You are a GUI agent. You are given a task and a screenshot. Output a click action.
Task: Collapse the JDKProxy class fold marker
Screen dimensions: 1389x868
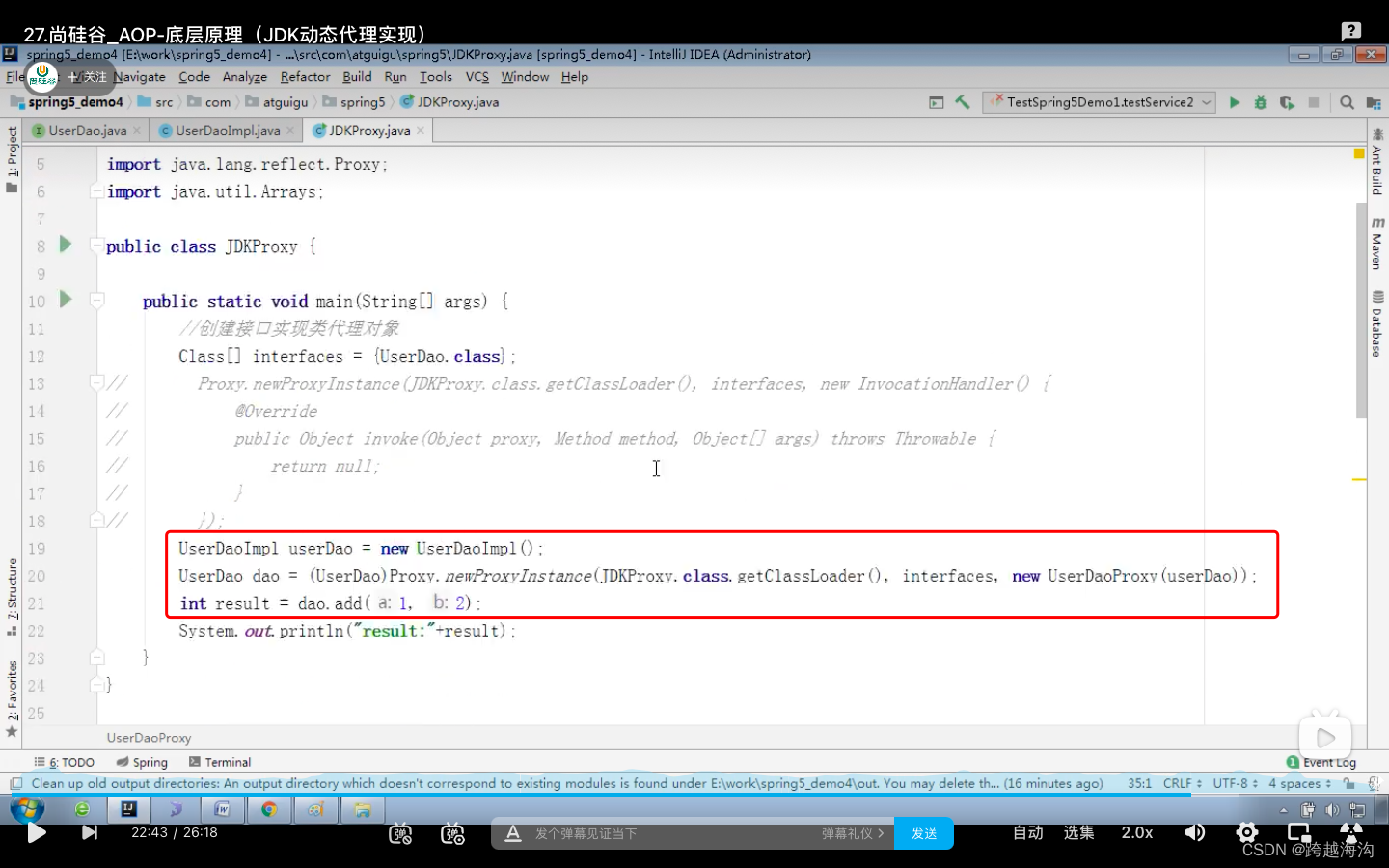96,246
